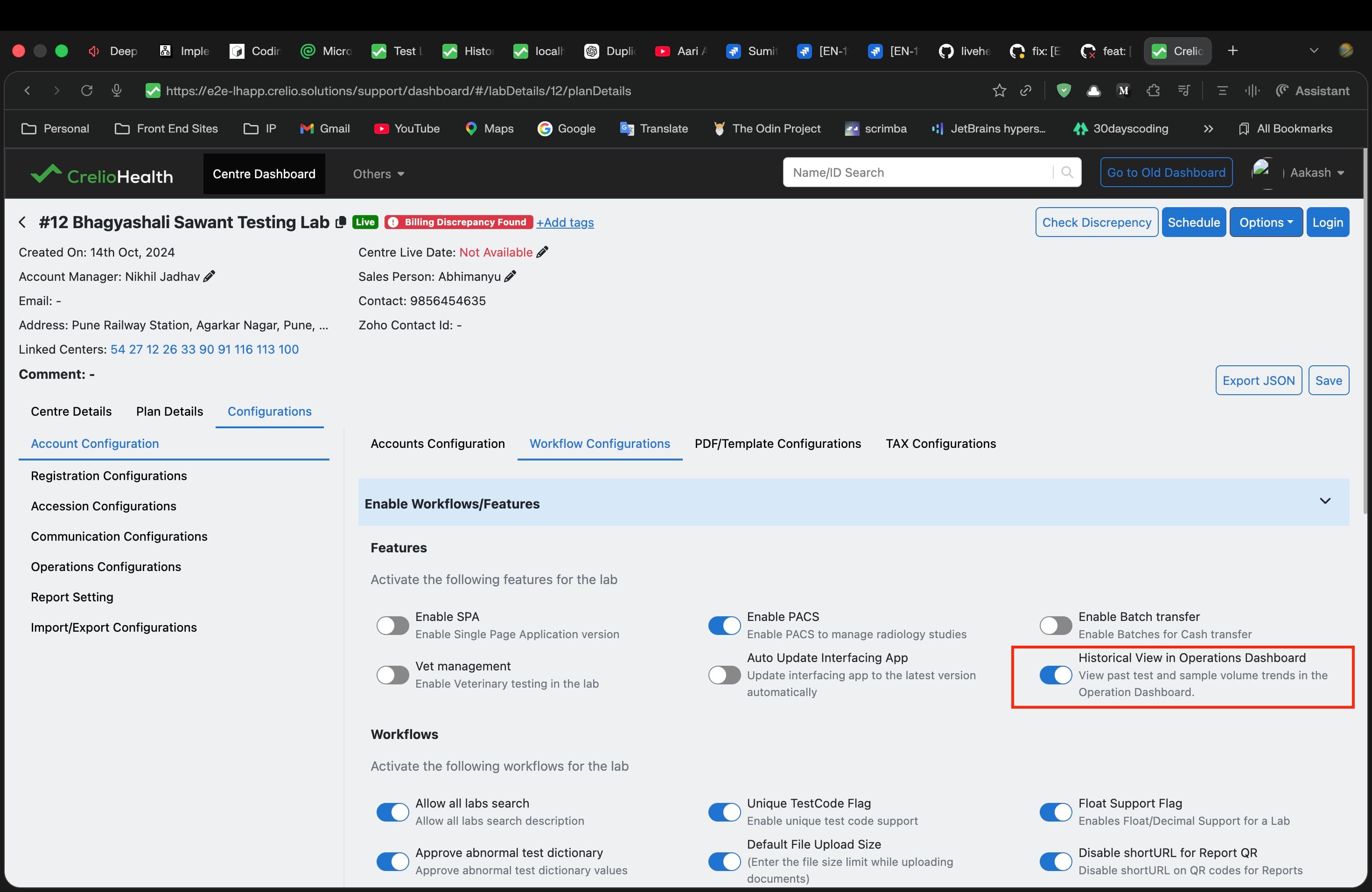Open the reader list lines icon
The image size is (1372, 892).
tap(1222, 91)
